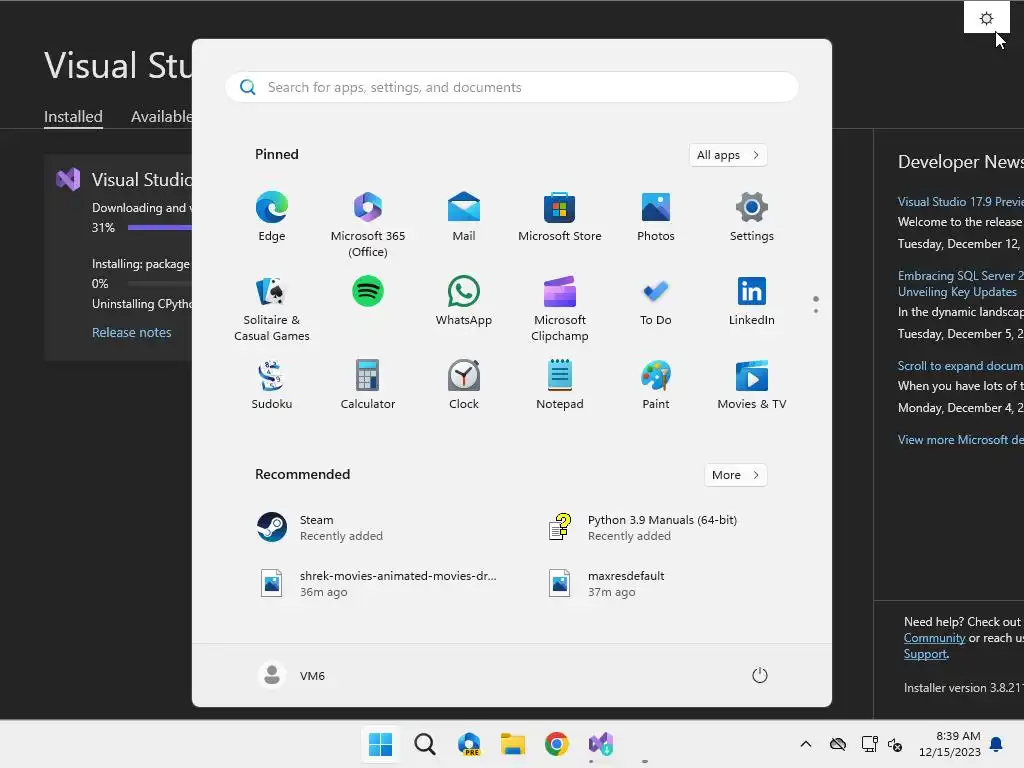Click the OneDrive cloud tray icon
This screenshot has width=1024, height=768.
click(838, 744)
